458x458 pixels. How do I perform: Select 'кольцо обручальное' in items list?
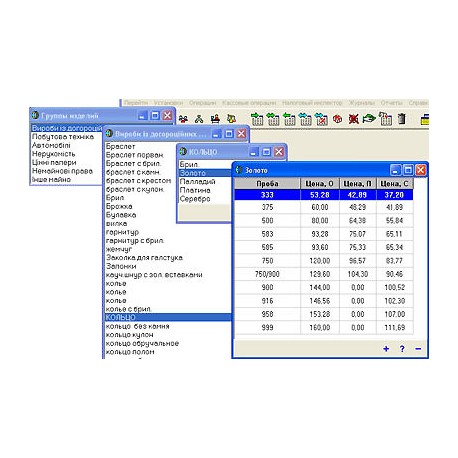tap(142, 343)
